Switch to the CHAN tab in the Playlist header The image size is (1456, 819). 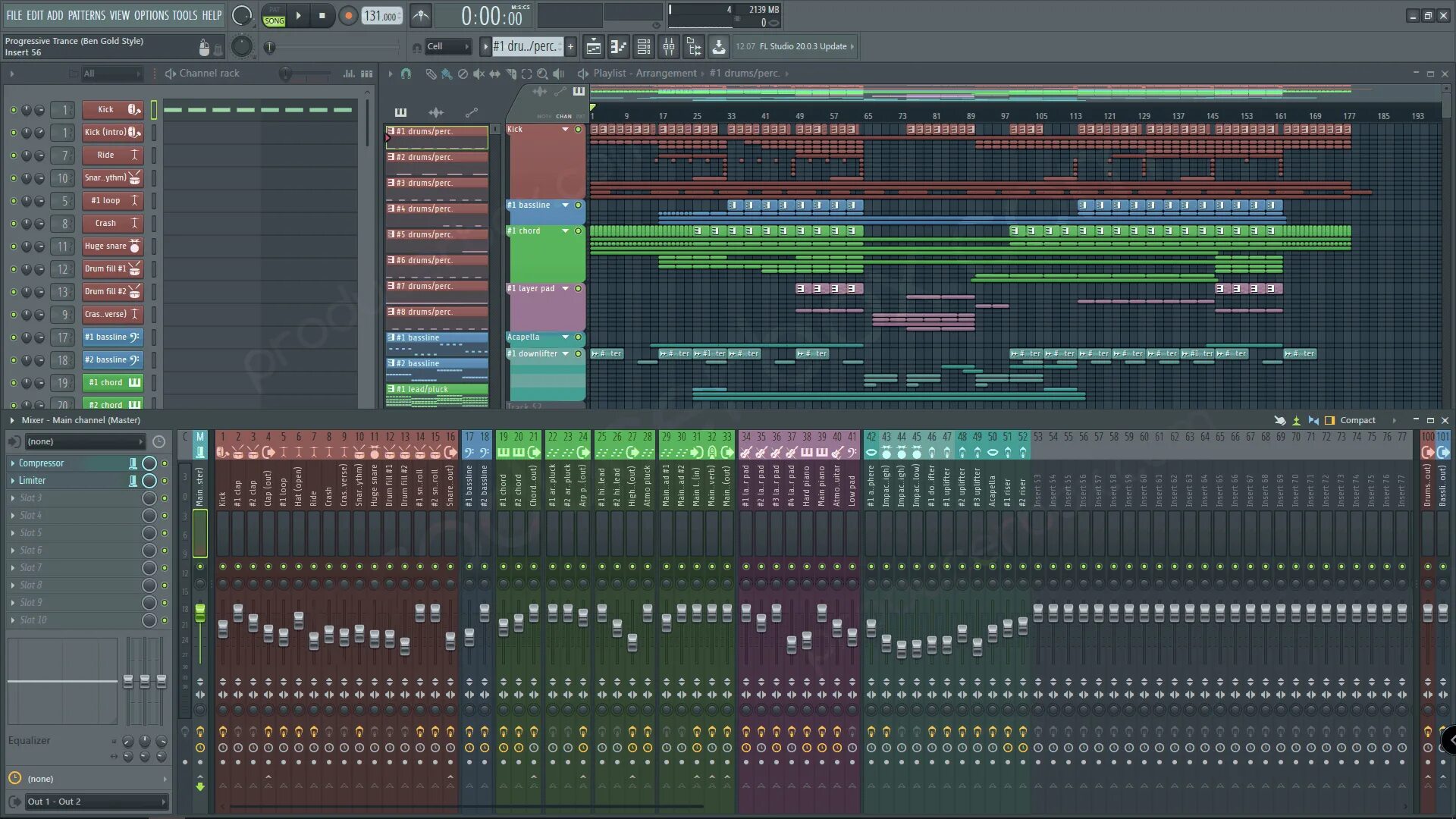coord(563,116)
